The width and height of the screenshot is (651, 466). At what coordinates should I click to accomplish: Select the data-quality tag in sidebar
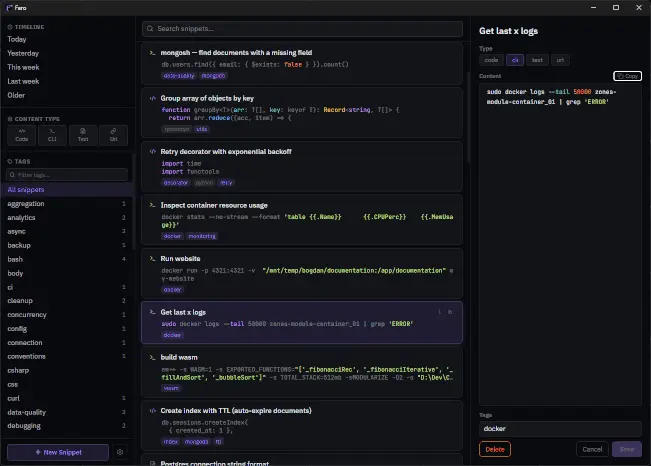coord(66,412)
